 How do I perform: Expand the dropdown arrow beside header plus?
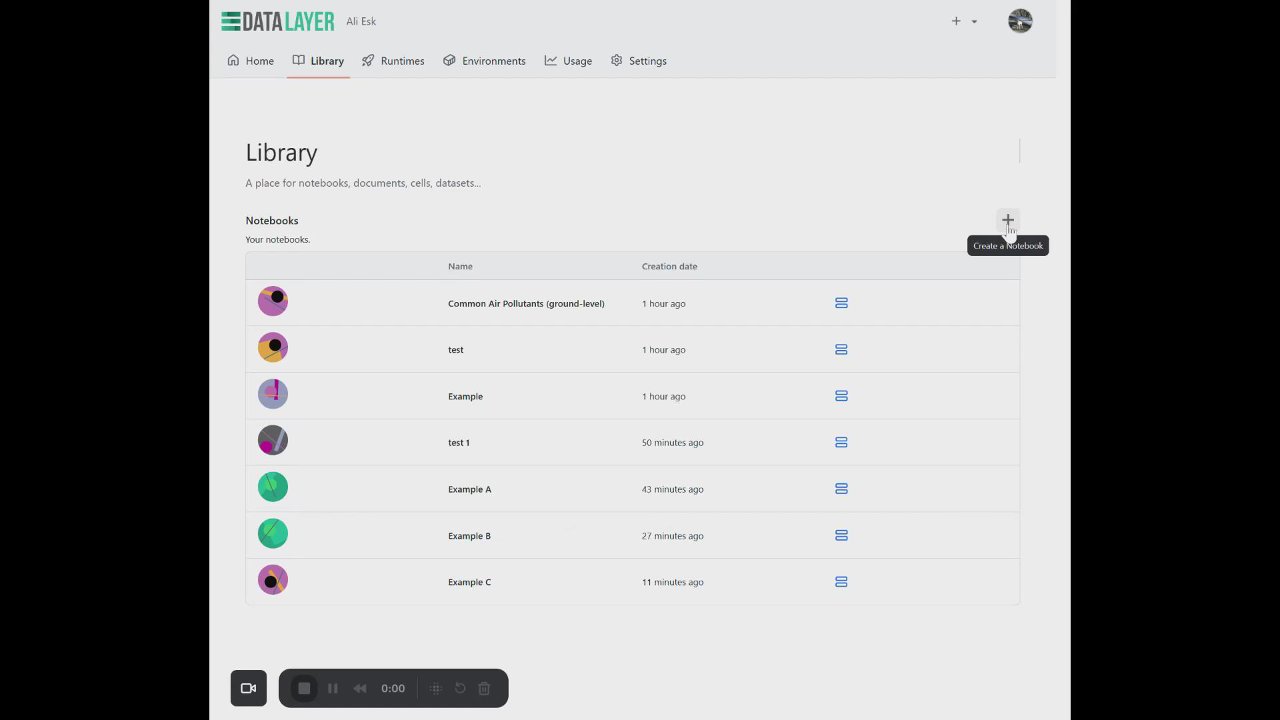[974, 22]
